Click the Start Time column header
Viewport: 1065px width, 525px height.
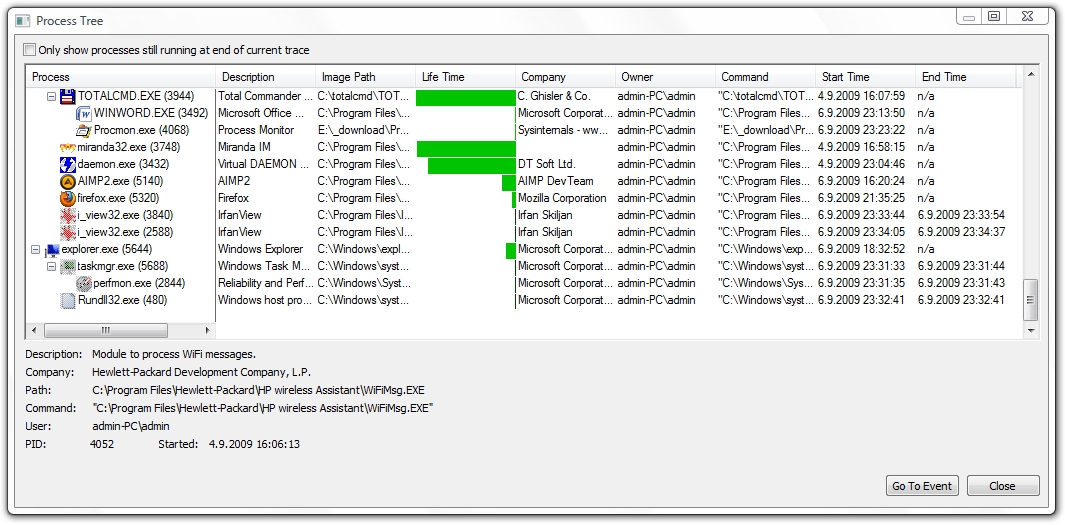[865, 77]
